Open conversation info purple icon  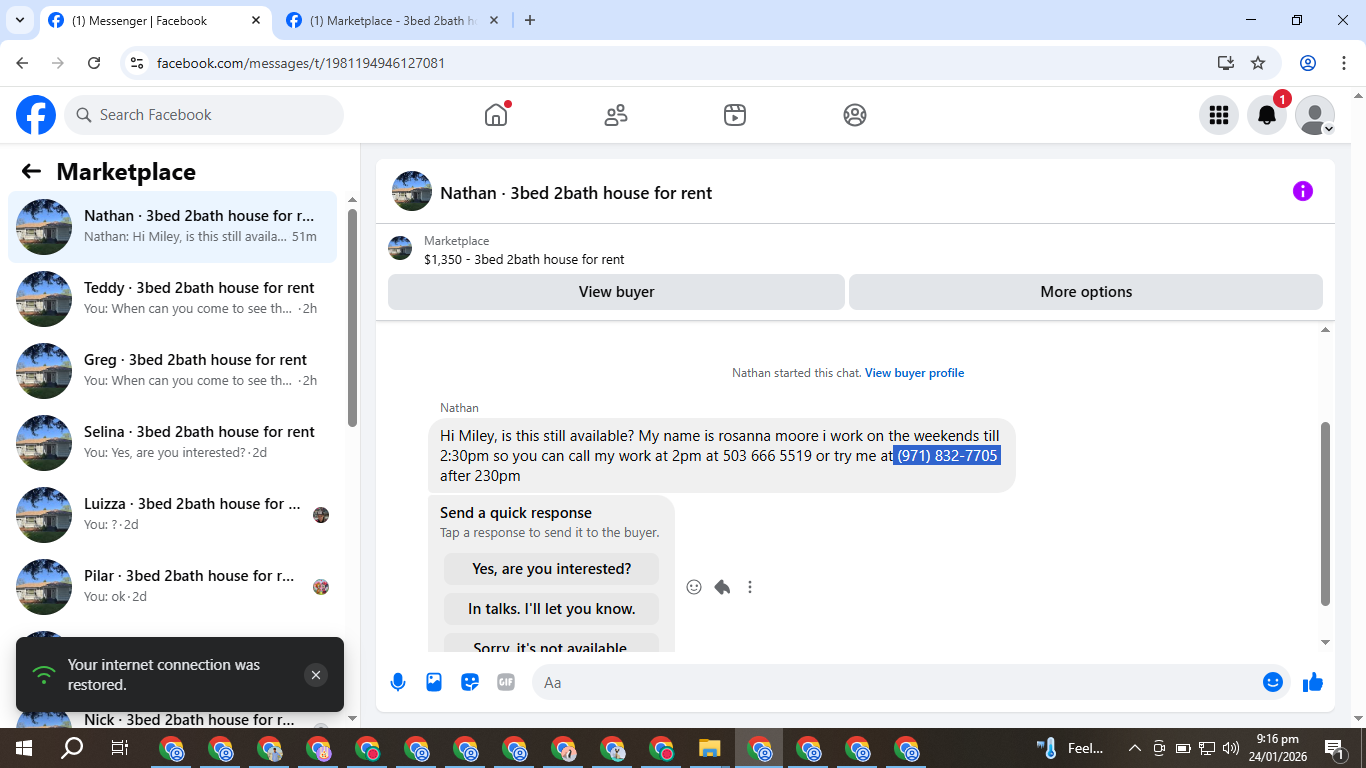coord(1303,191)
